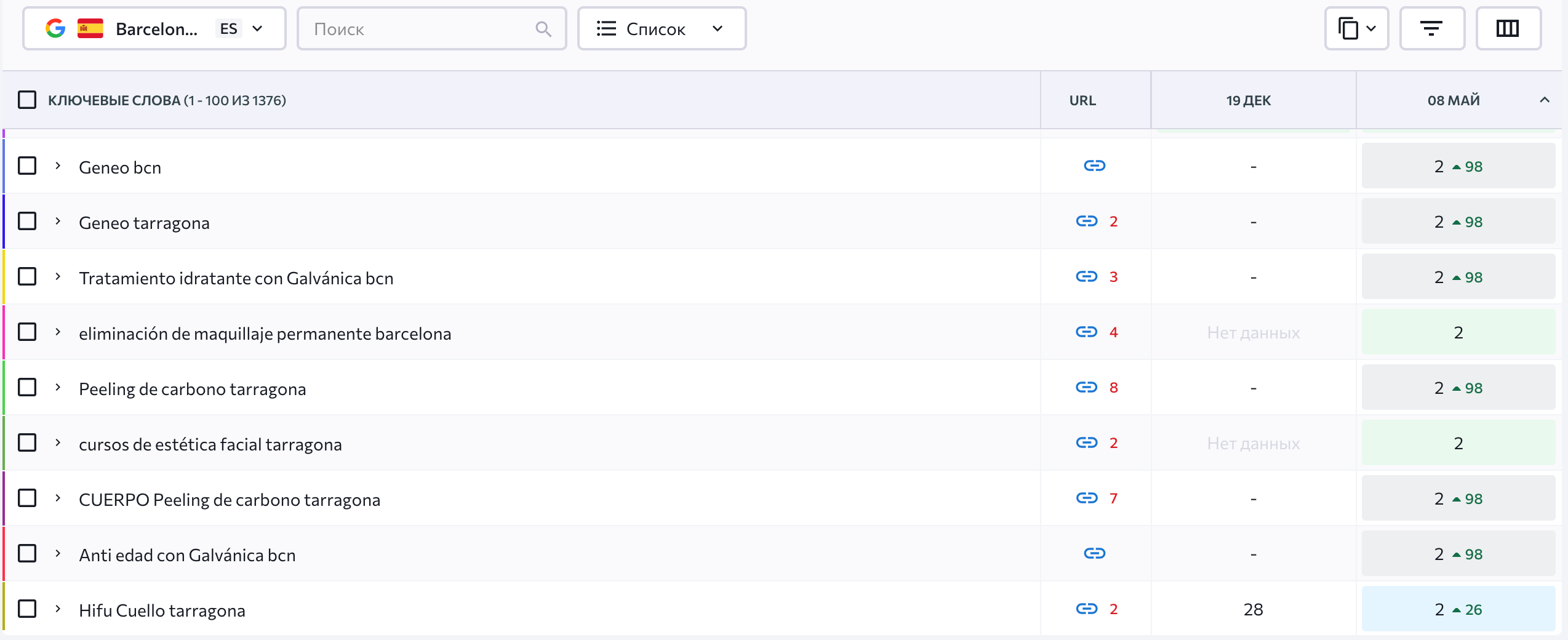Click link icon for Anti edad con Galvánica bcn

[1094, 554]
